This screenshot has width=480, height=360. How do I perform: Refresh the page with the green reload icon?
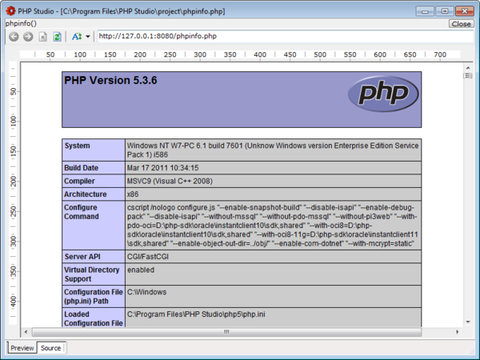pos(57,37)
